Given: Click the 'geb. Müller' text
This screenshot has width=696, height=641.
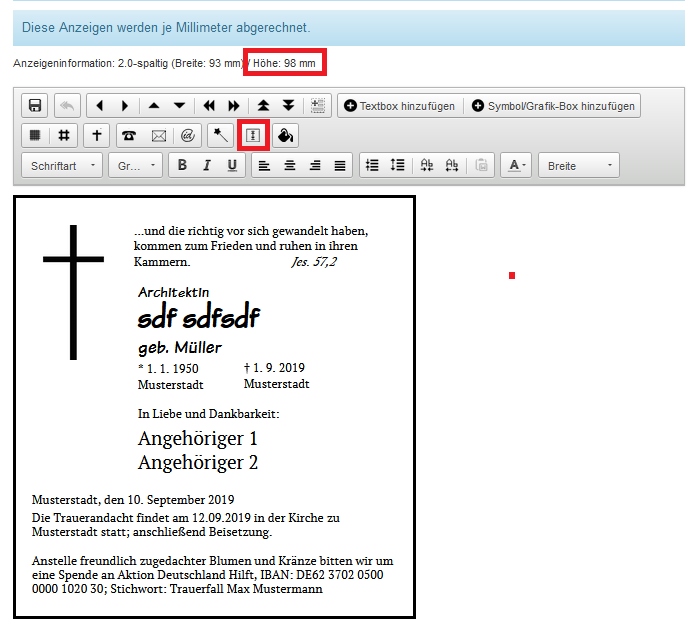Looking at the screenshot, I should [180, 348].
